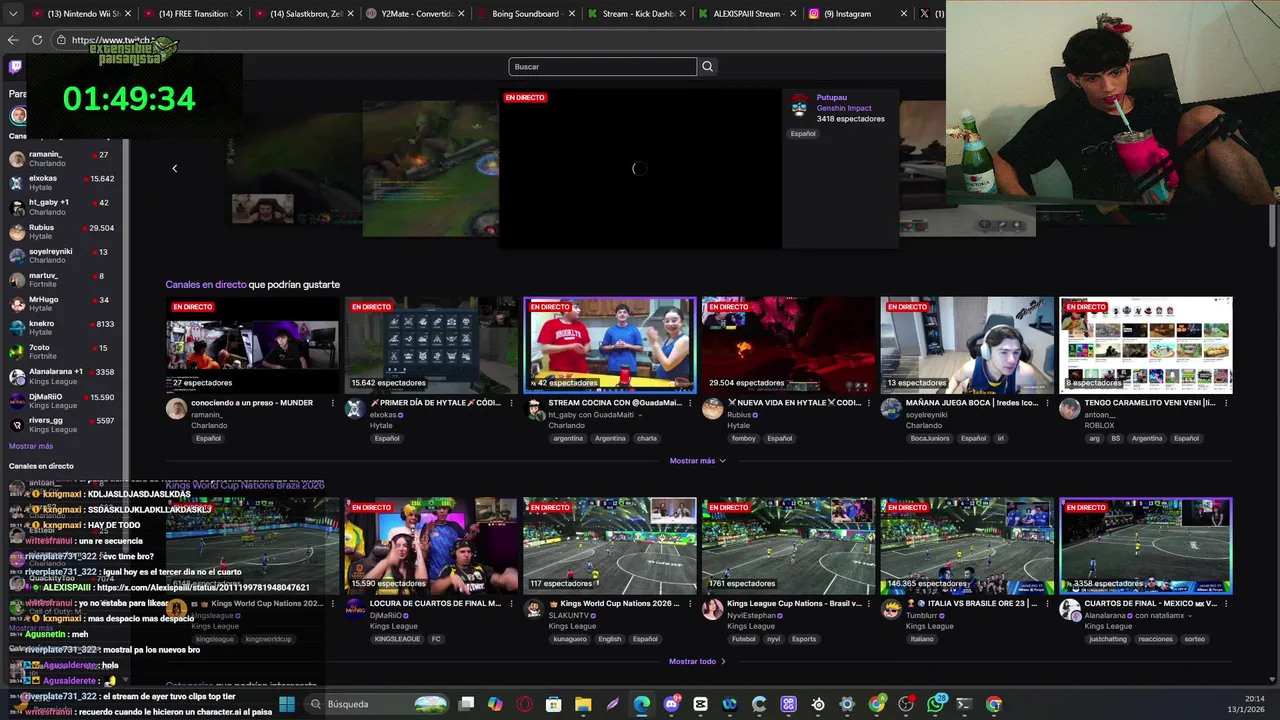Open three-dot menu for 'LOCURA DE CUARTOS DE FINAL' stream

511,604
